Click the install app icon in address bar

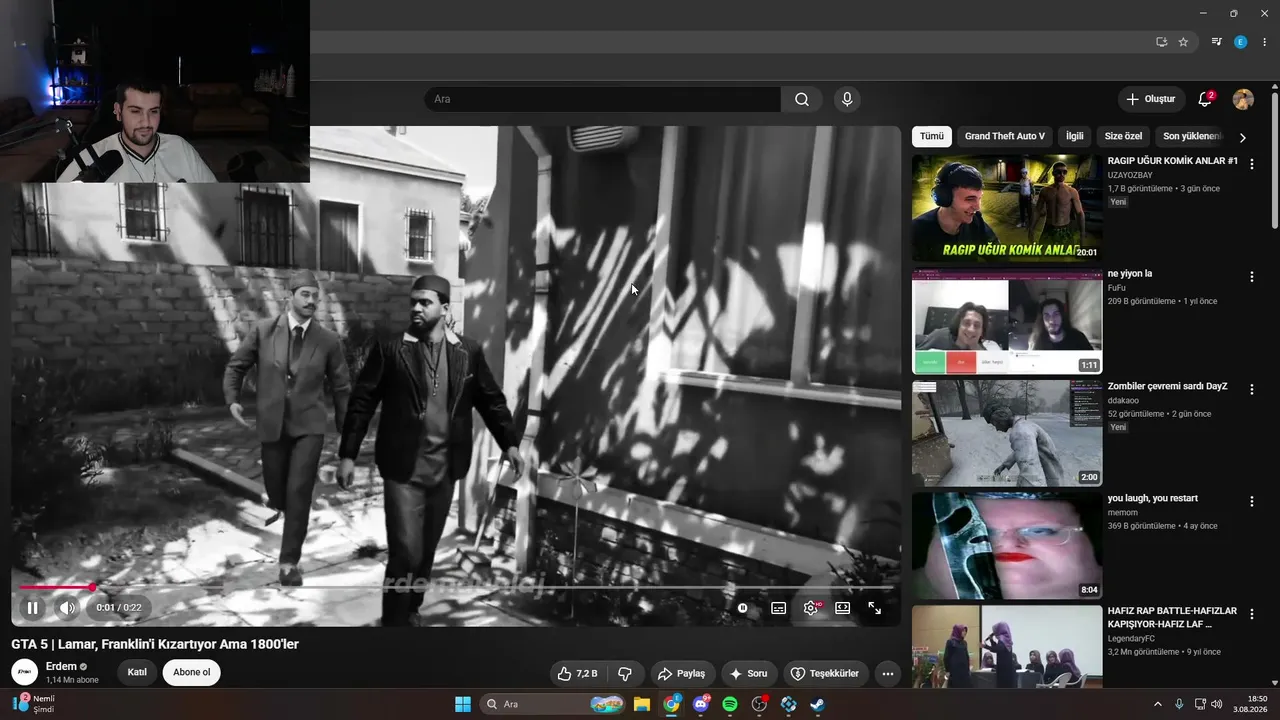[x=1161, y=42]
